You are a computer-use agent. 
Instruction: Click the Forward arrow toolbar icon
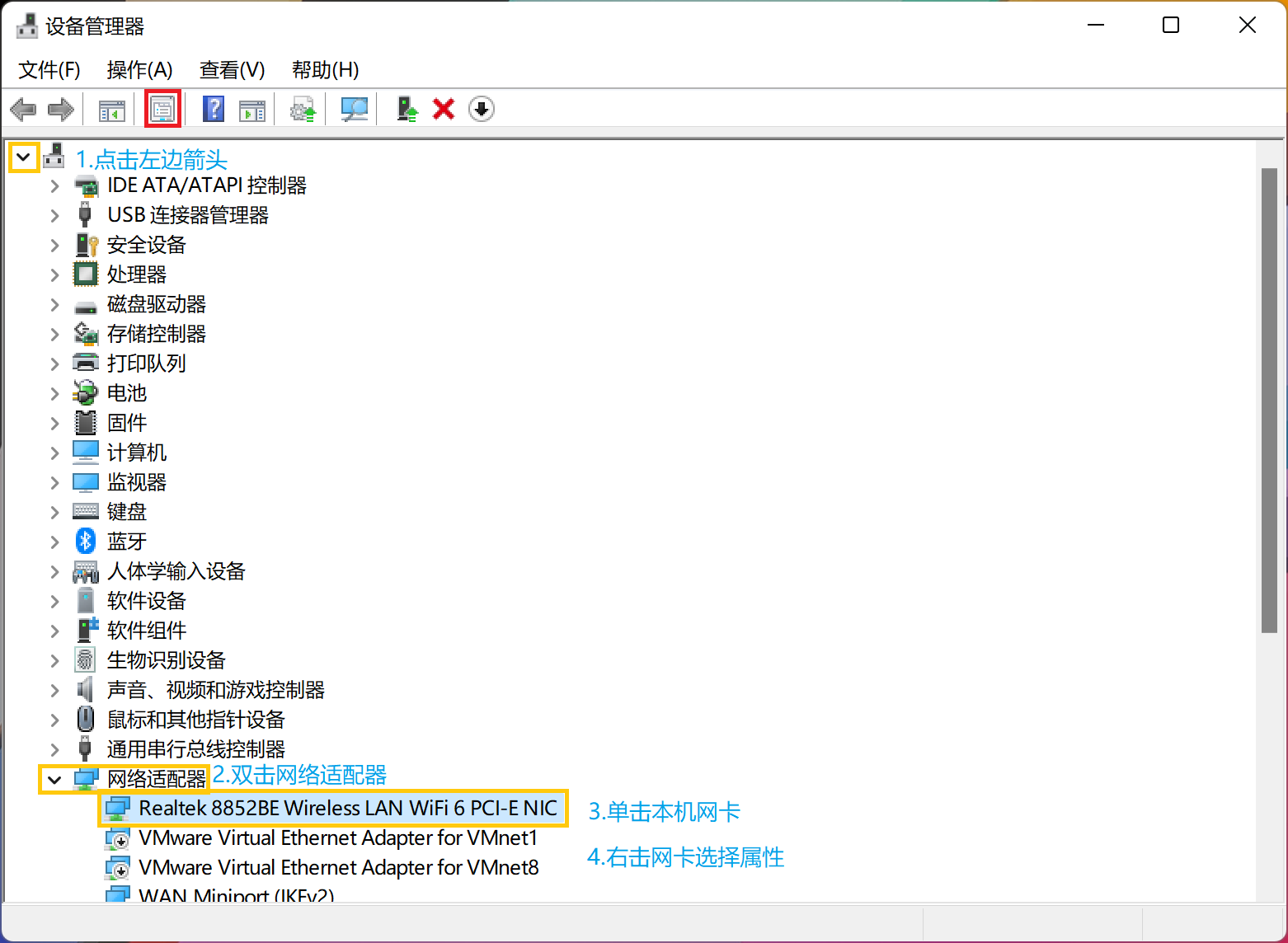[x=61, y=109]
